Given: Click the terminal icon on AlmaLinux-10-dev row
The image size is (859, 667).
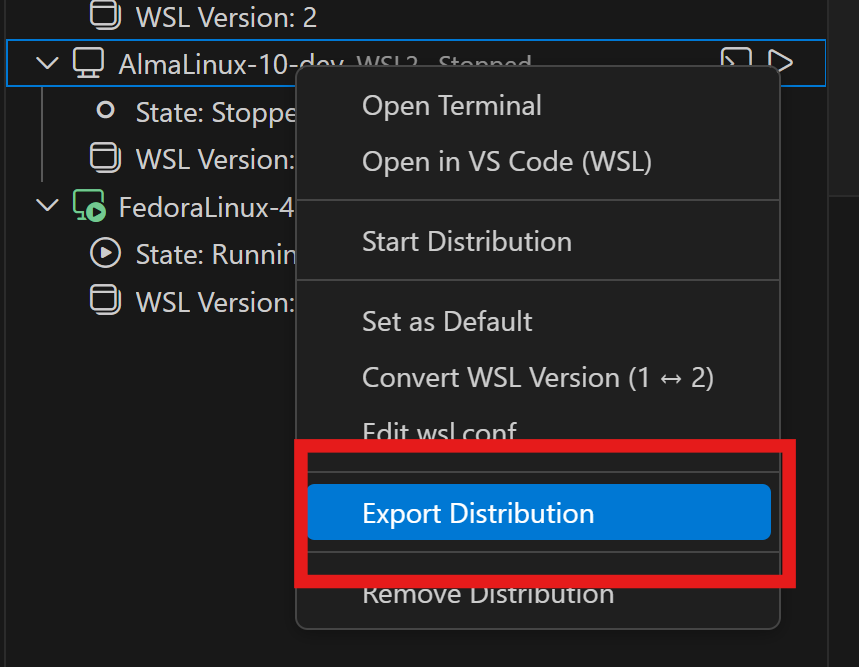Looking at the screenshot, I should click(x=736, y=61).
